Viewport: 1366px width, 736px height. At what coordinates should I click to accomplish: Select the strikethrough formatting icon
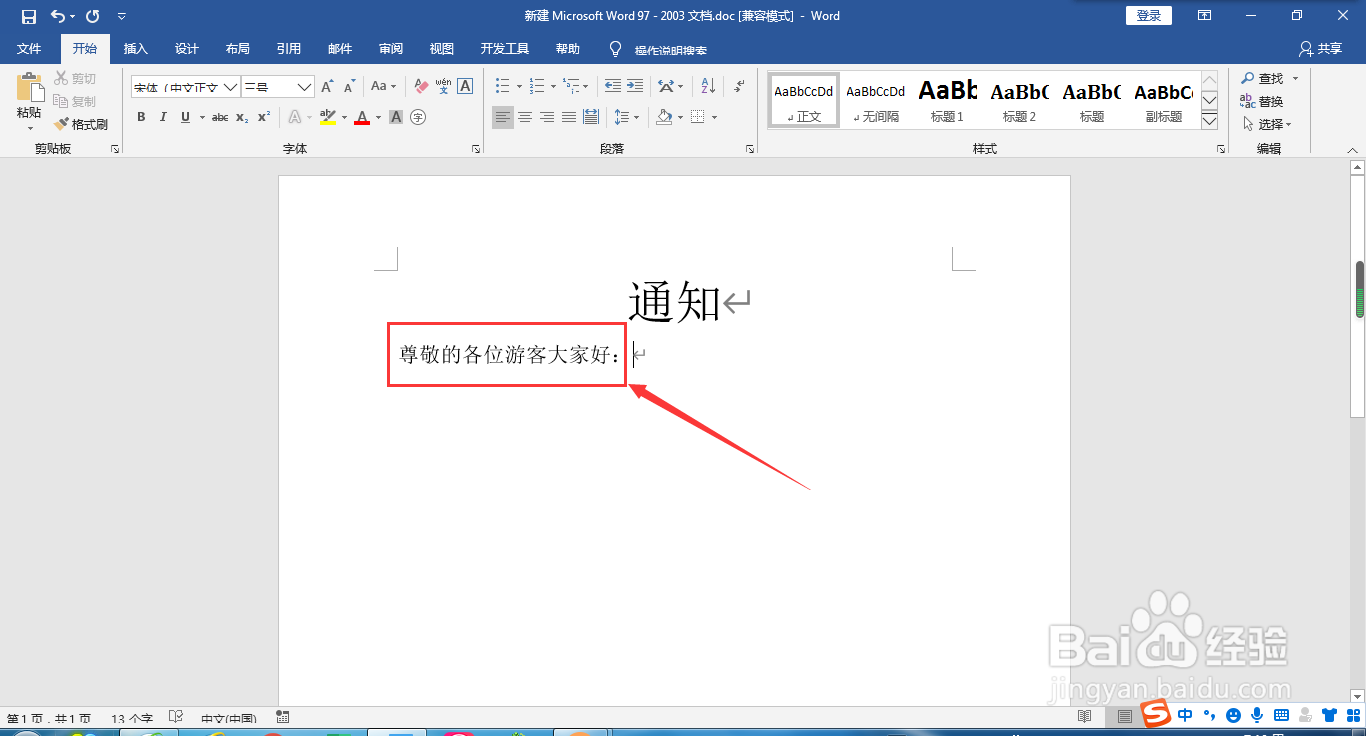coord(221,117)
